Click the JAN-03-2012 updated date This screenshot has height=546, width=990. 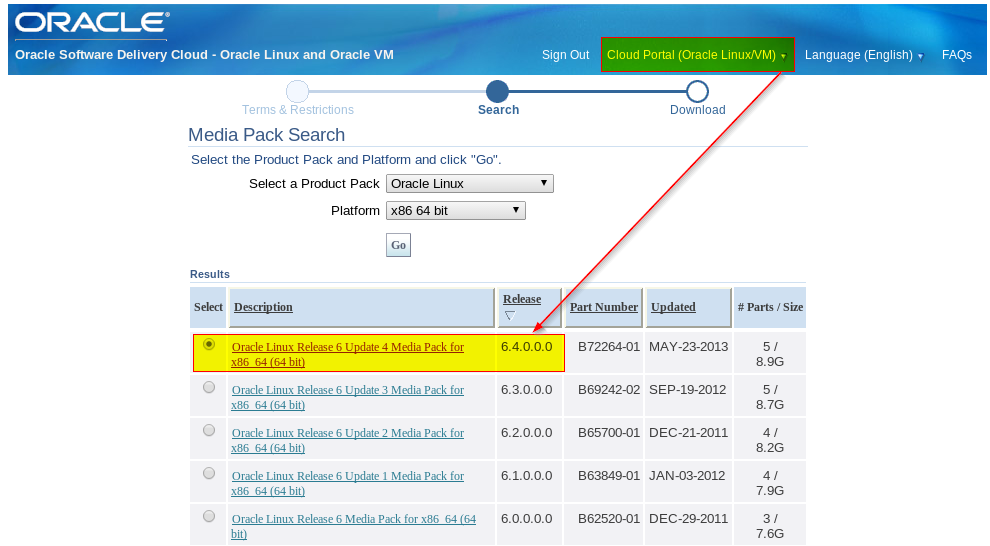[687, 475]
